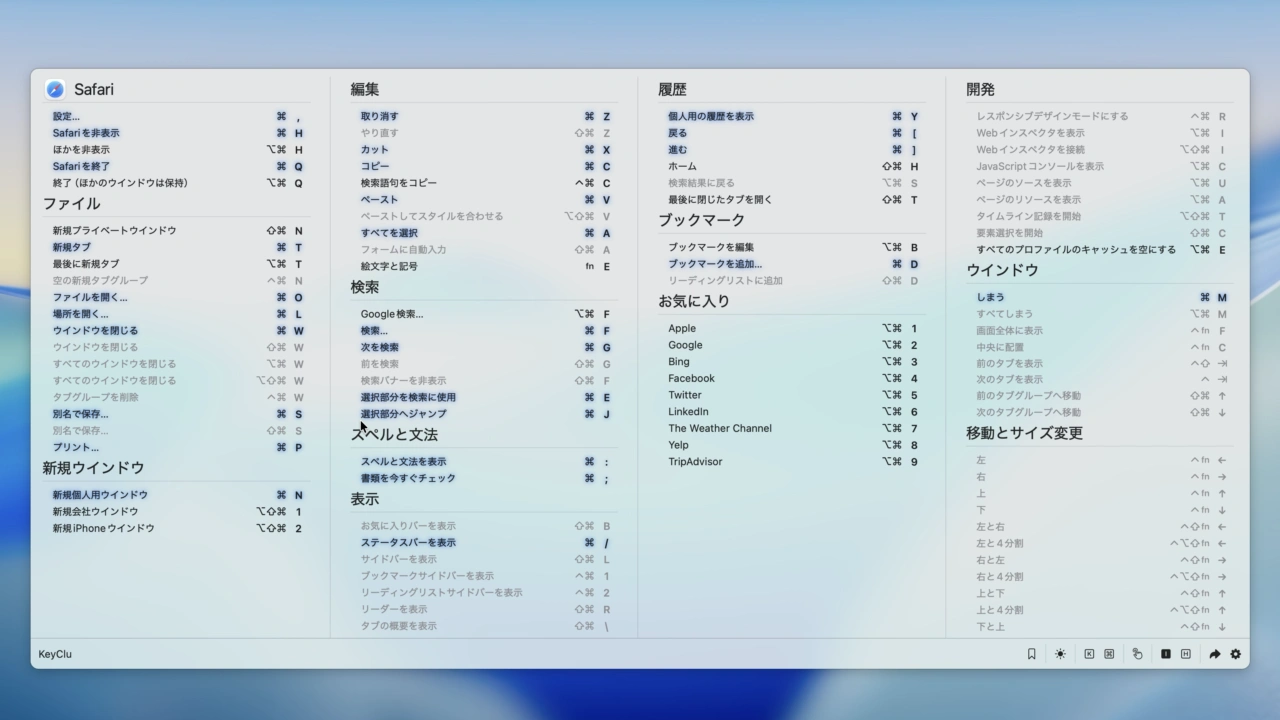Toggle the K key filter button
The width and height of the screenshot is (1280, 720).
[1089, 654]
